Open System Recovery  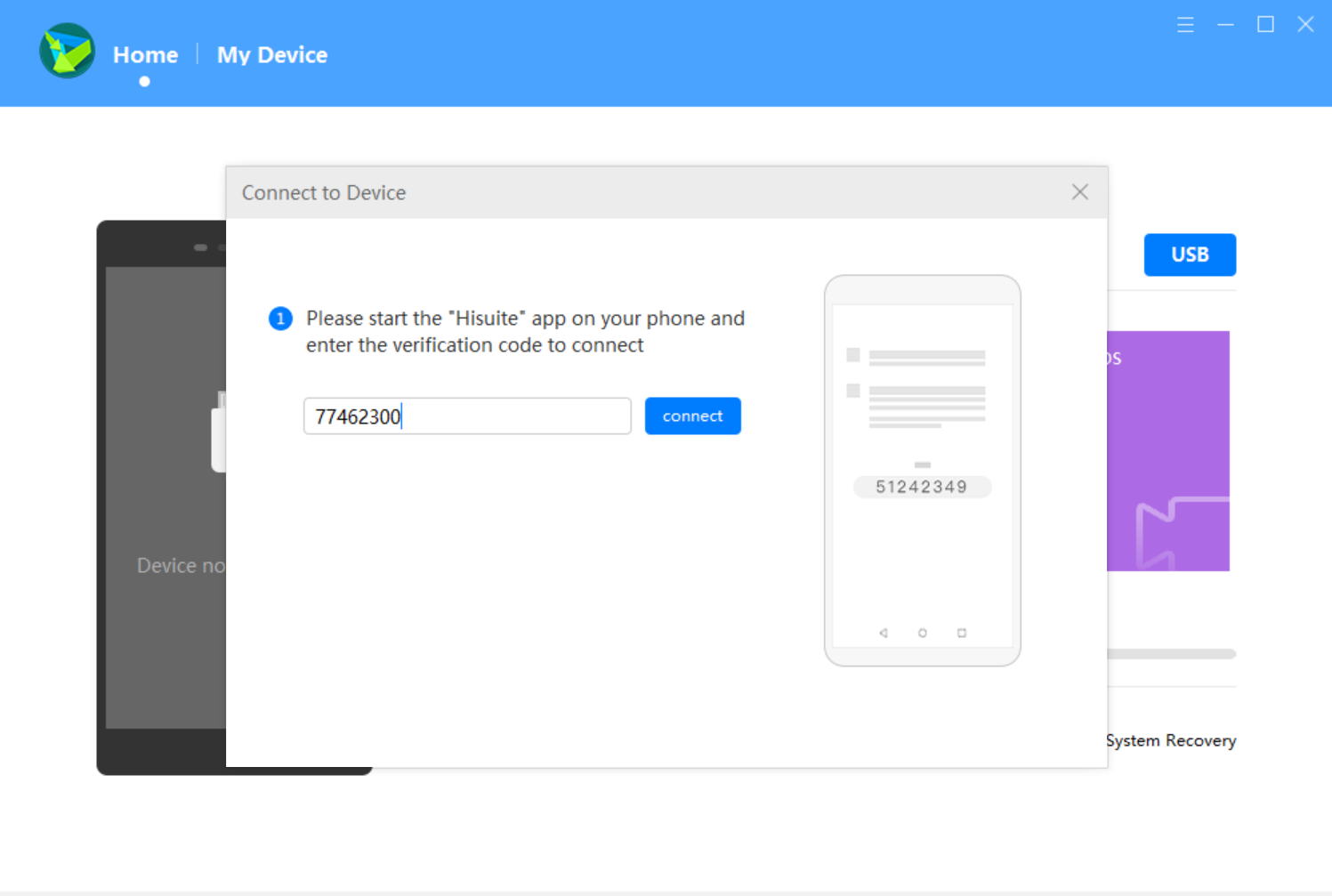[x=1171, y=739]
